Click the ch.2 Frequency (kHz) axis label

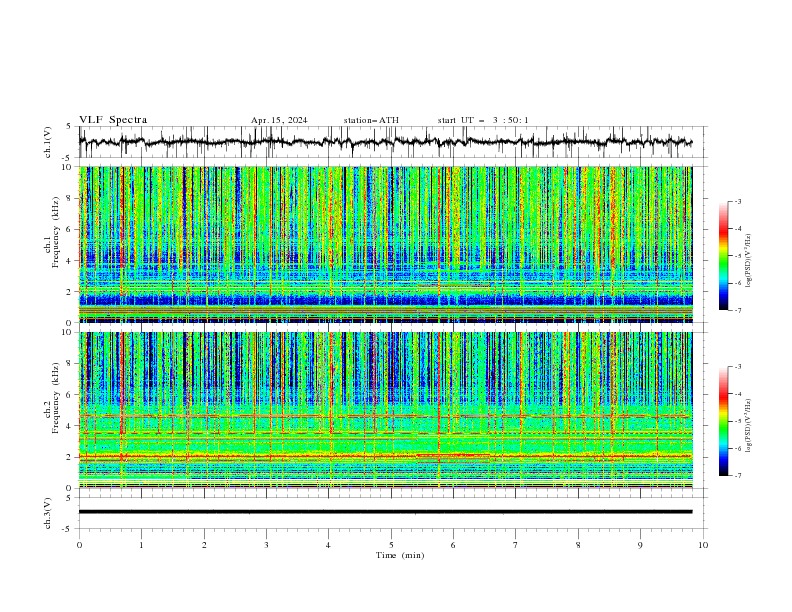coord(52,398)
